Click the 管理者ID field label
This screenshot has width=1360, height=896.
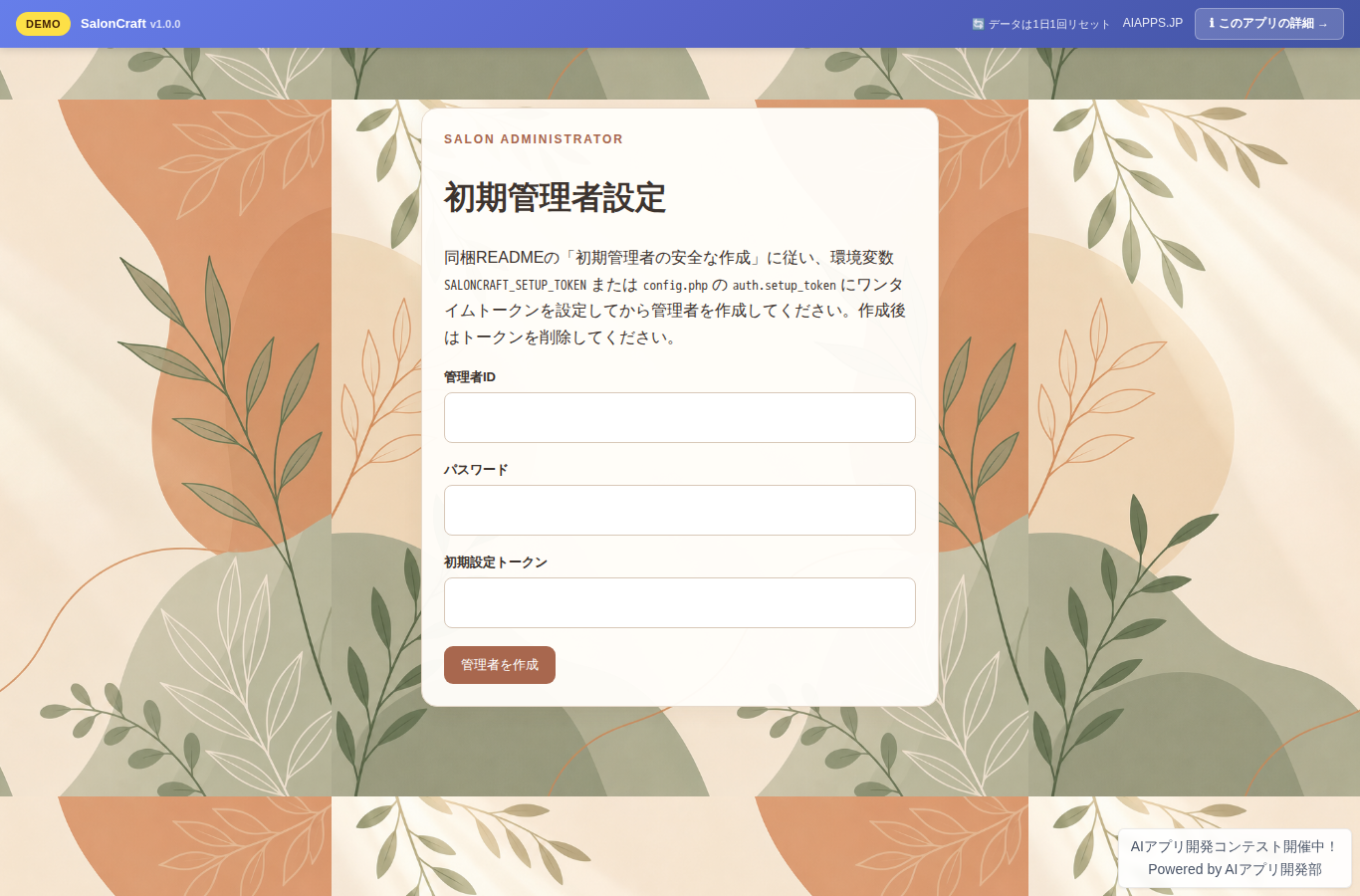pyautogui.click(x=470, y=377)
